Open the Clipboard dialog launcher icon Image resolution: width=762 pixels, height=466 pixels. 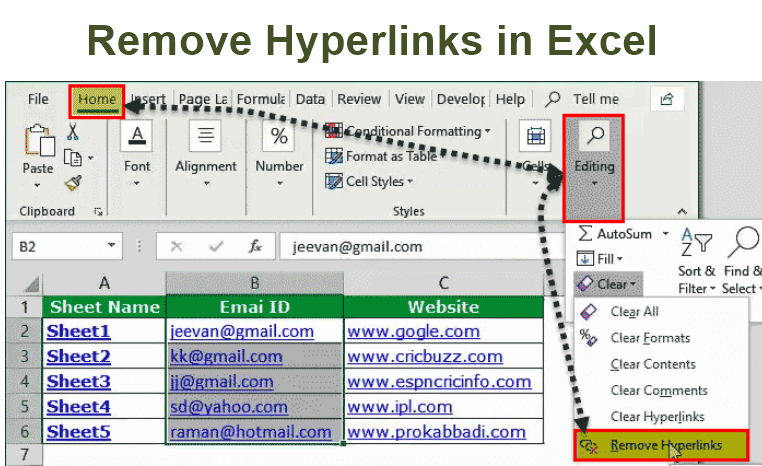point(99,211)
